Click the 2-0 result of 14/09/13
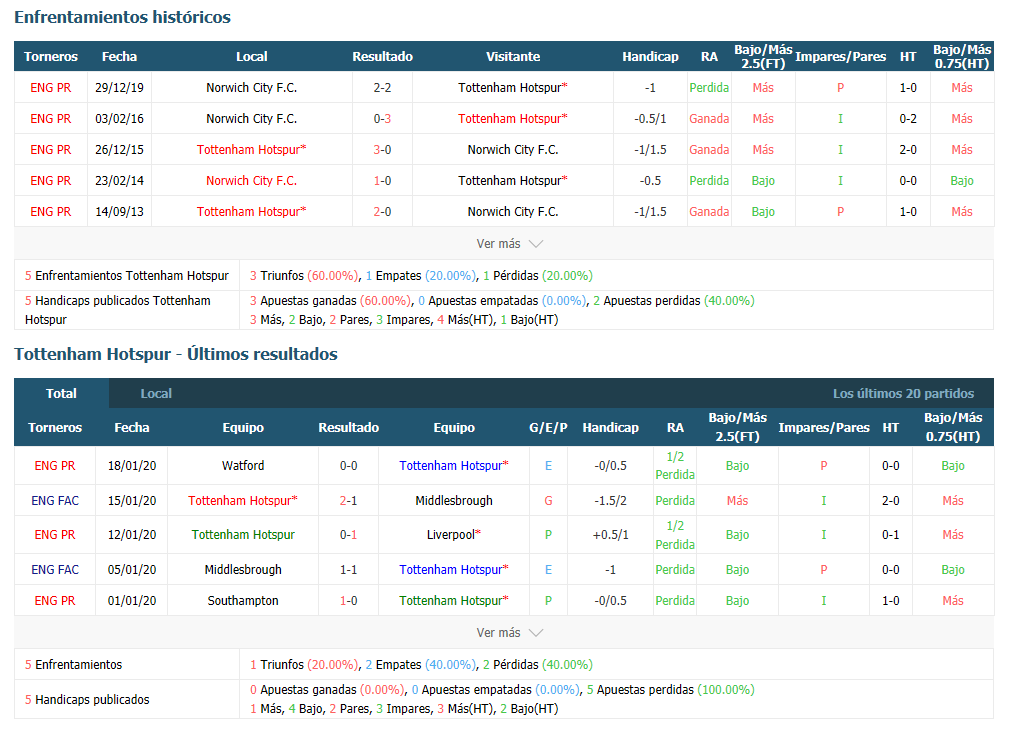This screenshot has width=1012, height=730. click(x=382, y=212)
